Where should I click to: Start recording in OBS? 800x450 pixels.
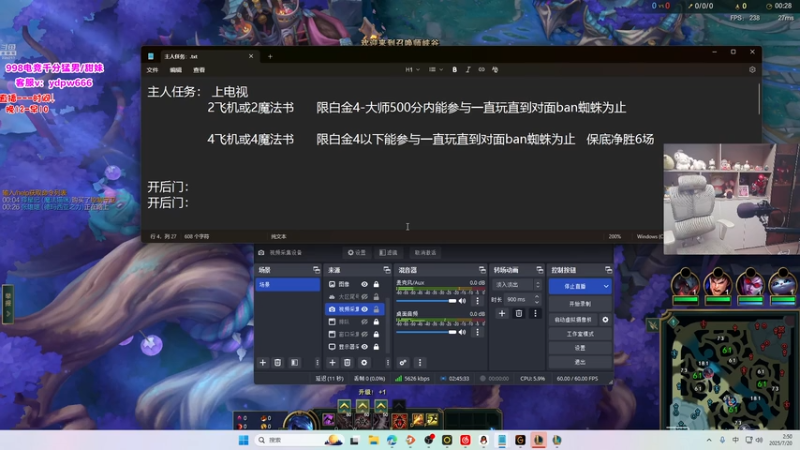pos(580,304)
